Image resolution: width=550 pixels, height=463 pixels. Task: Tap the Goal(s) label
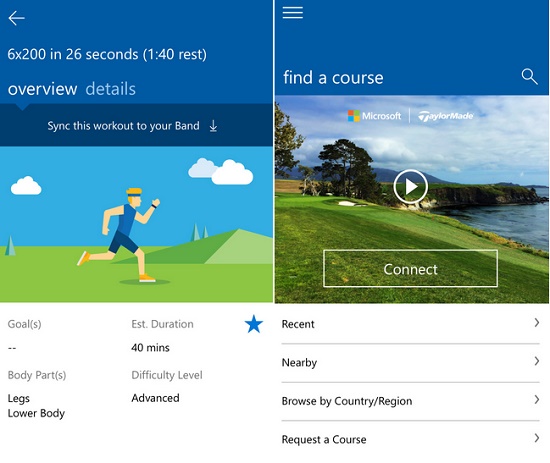25,324
